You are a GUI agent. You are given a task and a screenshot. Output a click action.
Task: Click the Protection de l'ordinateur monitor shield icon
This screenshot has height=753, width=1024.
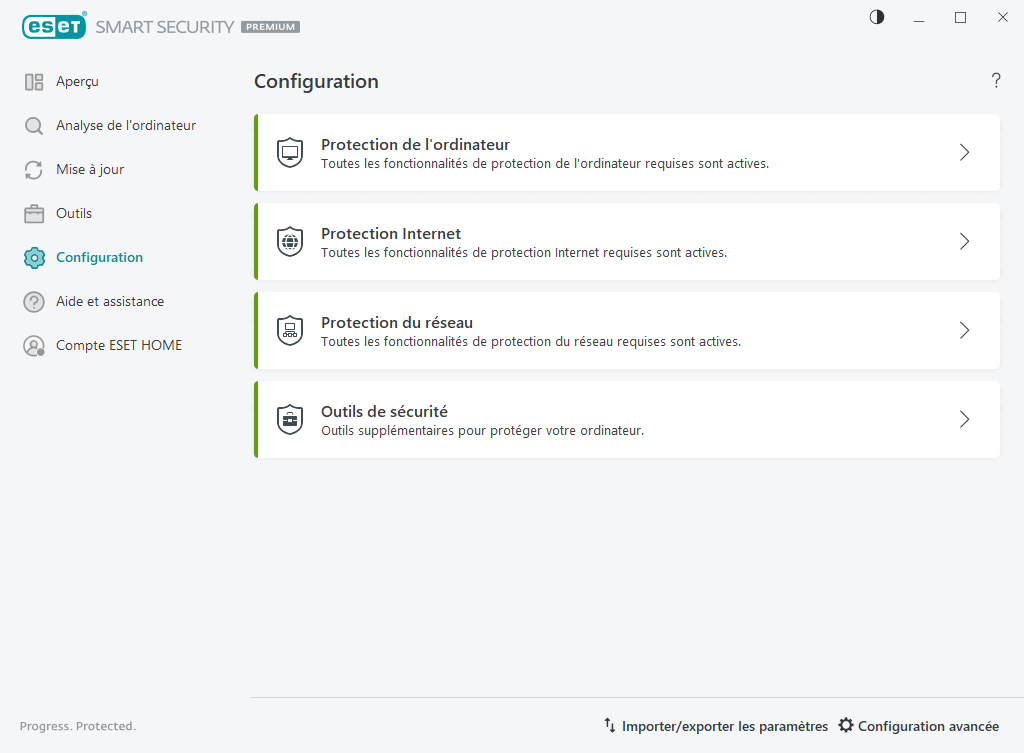(290, 152)
